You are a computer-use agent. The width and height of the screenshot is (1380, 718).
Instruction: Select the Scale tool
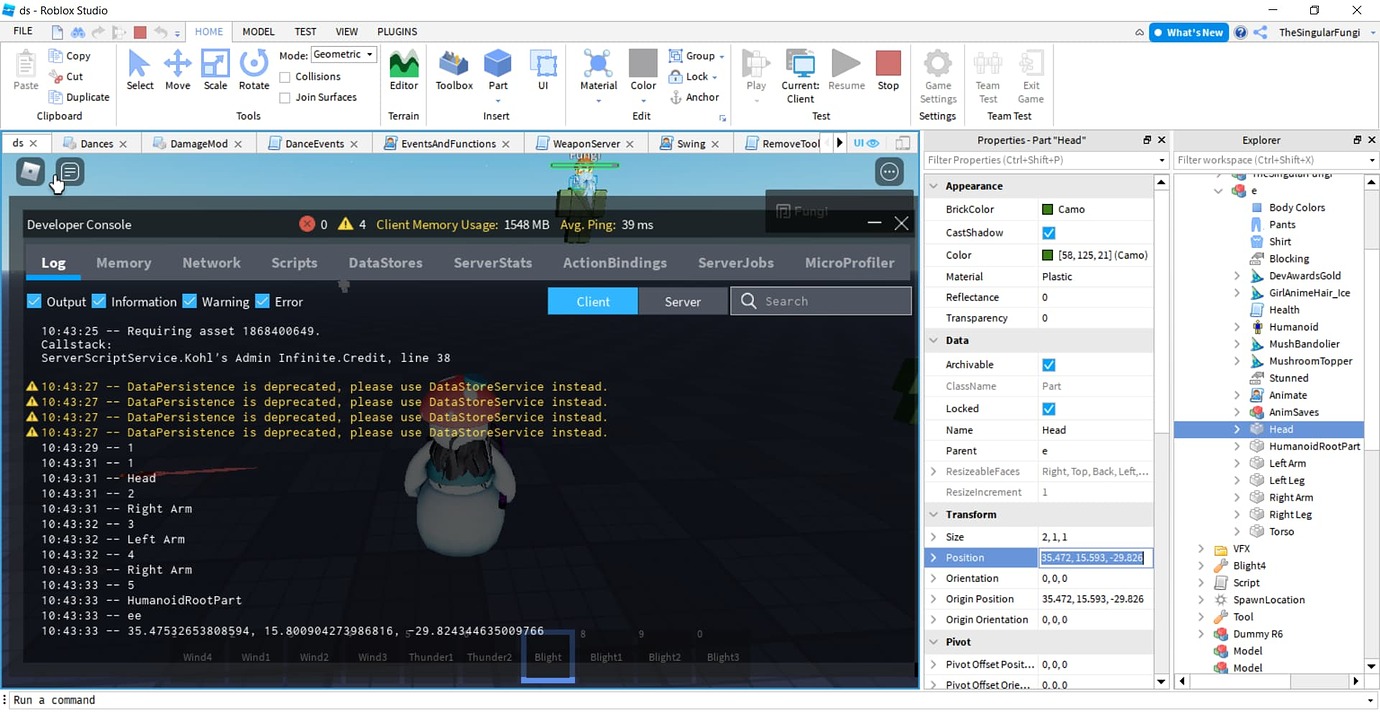click(x=215, y=68)
